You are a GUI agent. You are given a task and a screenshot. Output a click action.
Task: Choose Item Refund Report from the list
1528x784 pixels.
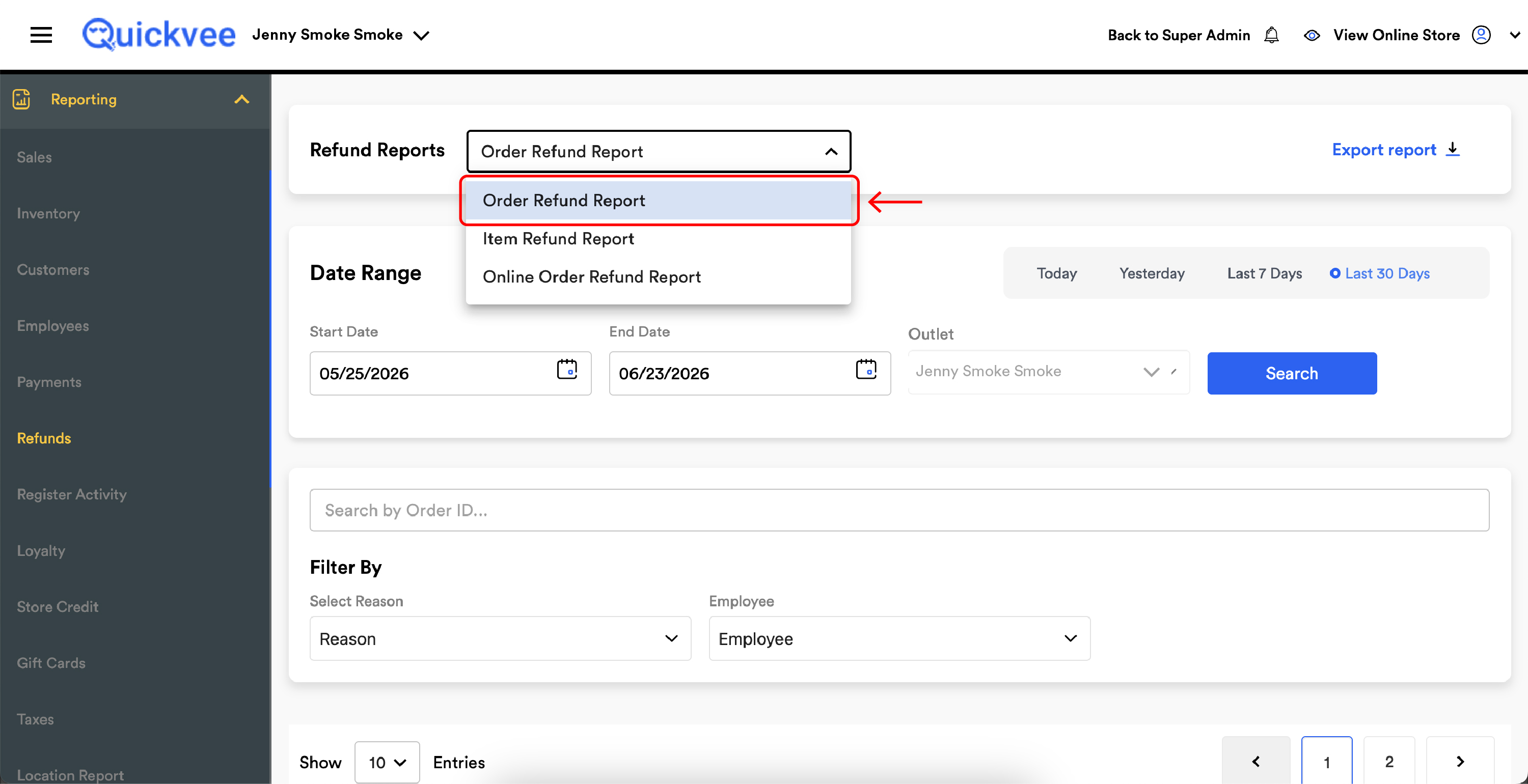click(659, 238)
